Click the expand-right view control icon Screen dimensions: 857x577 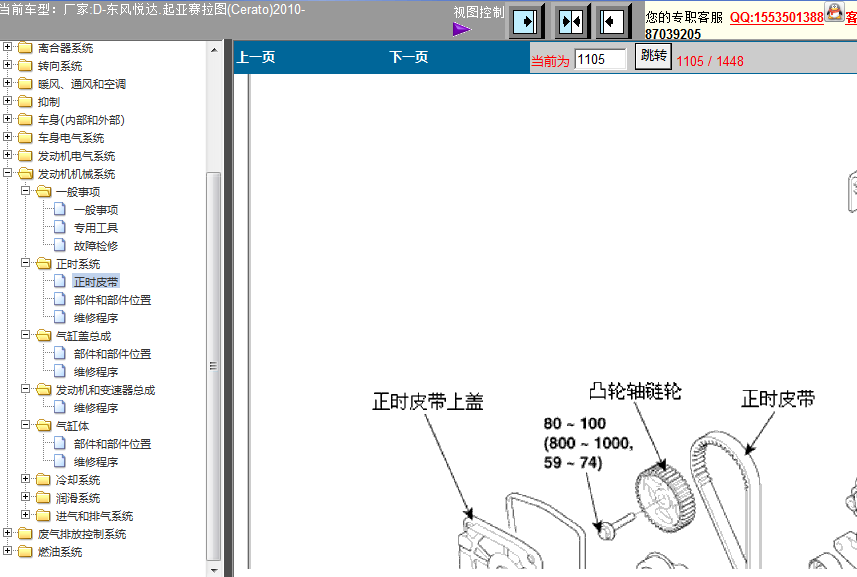pyautogui.click(x=527, y=21)
